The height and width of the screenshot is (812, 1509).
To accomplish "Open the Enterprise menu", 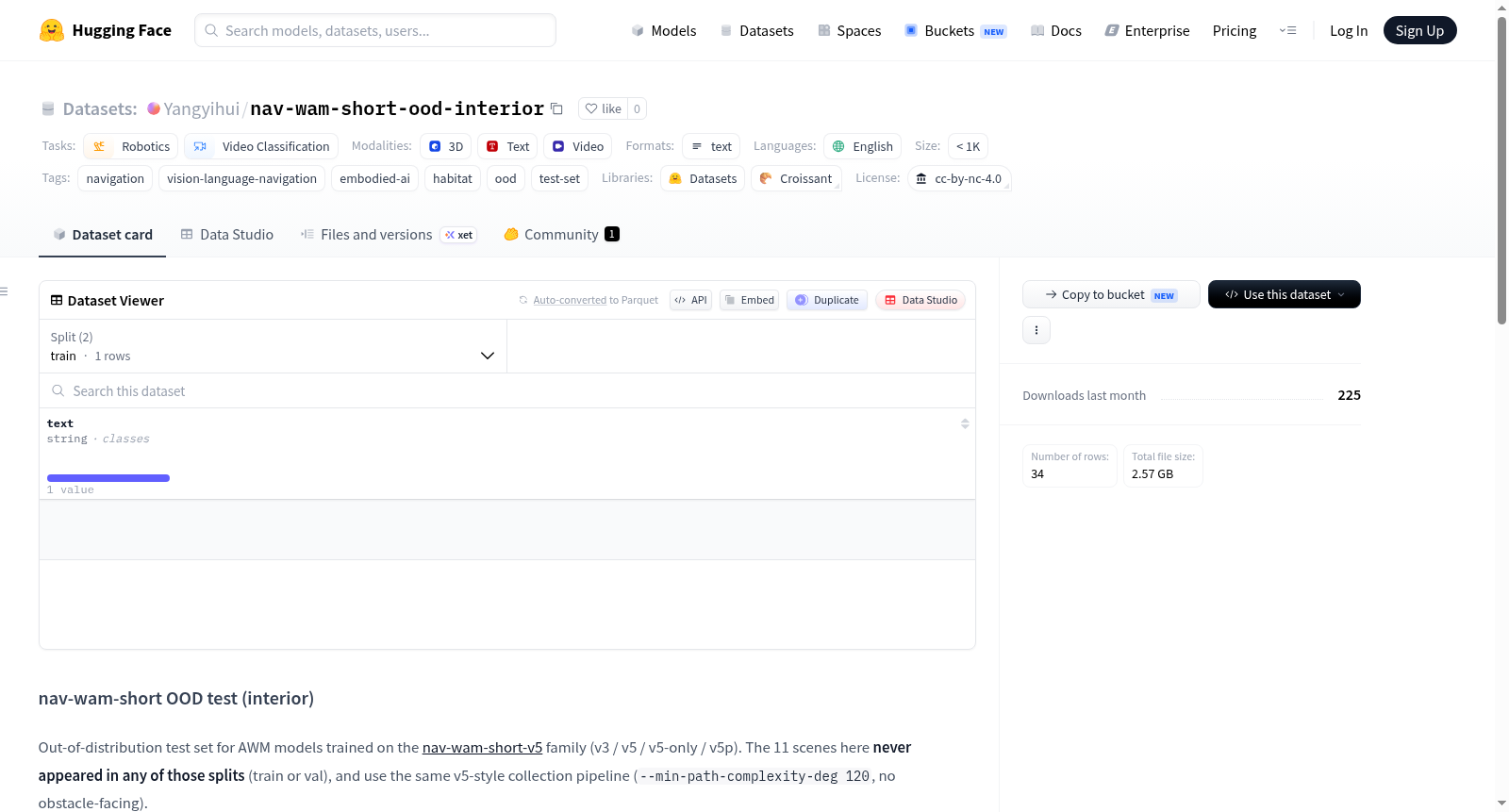I will 1147,30.
